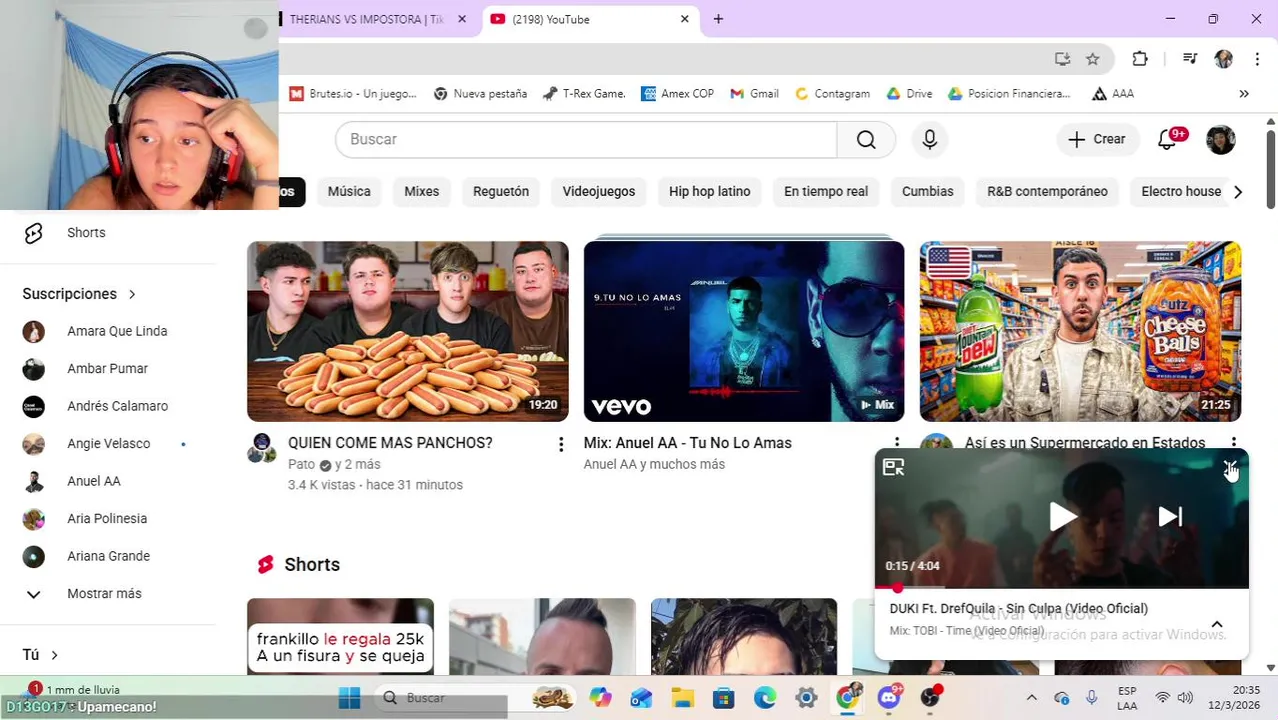Open QUIEN COME MAS PANCHOS thumbnail
This screenshot has width=1278, height=720.
point(408,331)
